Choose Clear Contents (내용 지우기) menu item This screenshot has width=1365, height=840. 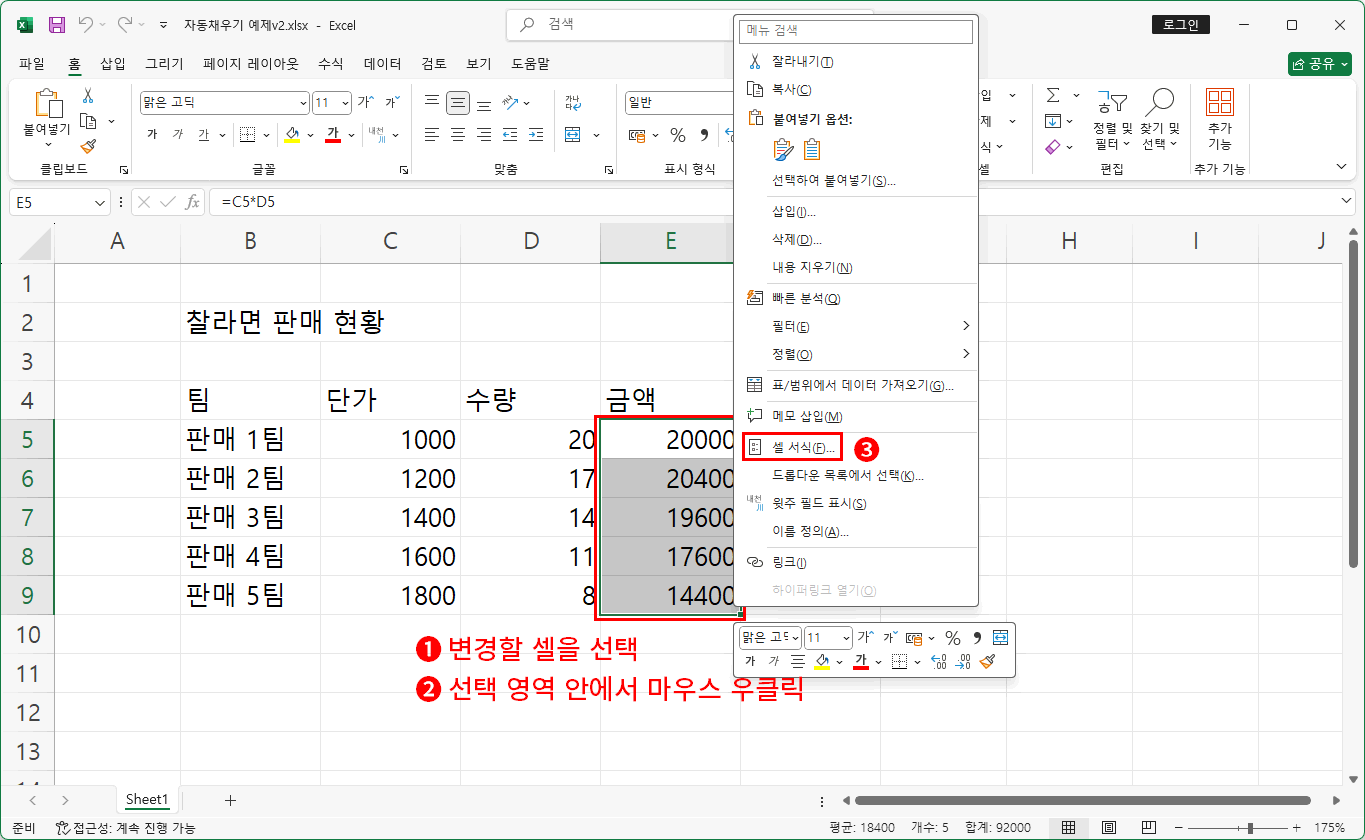click(x=812, y=268)
